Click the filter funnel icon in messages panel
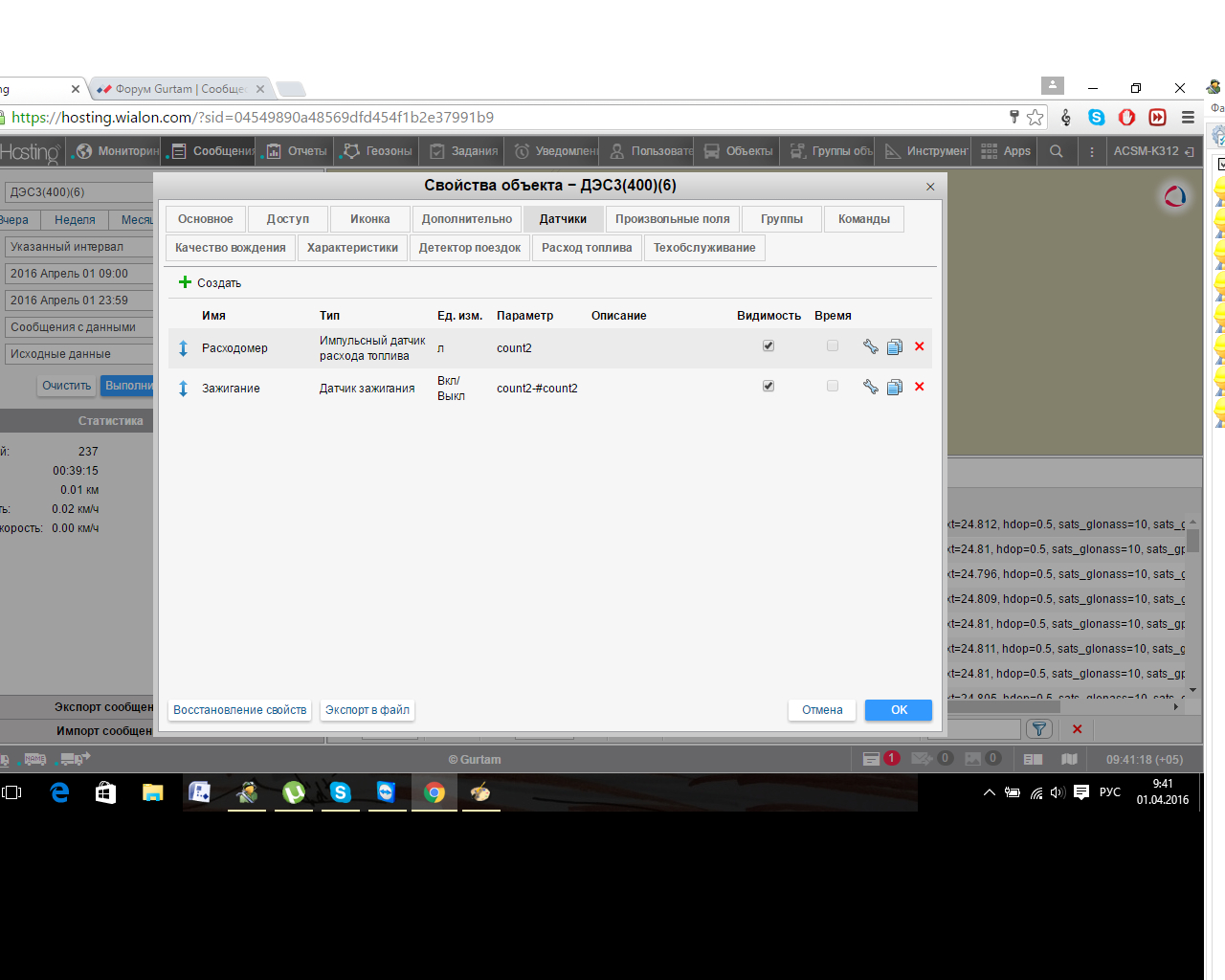Viewport: 1225px width, 980px height. tap(1038, 729)
